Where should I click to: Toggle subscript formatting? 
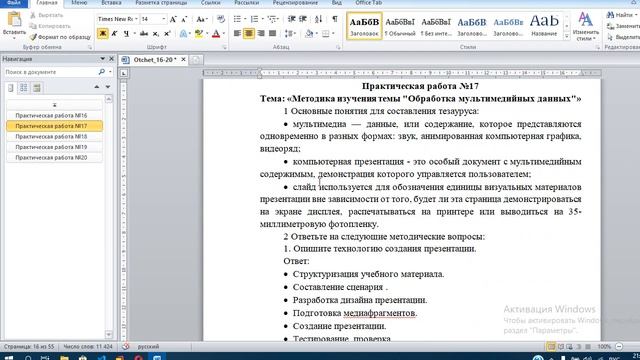156,33
